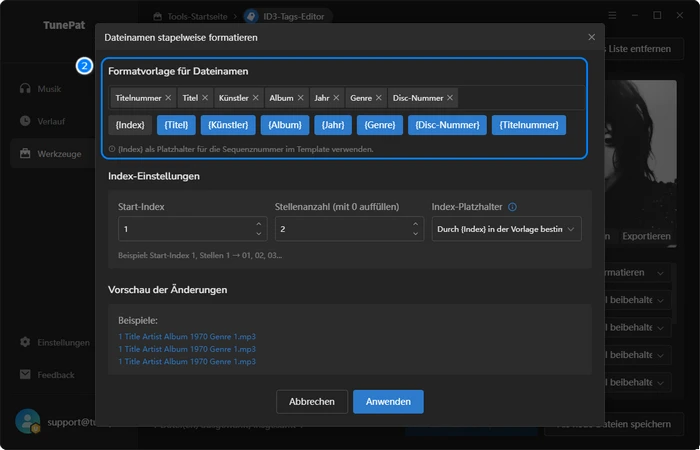
Task: Click the Musik headphones icon
Action: pyautogui.click(x=25, y=88)
